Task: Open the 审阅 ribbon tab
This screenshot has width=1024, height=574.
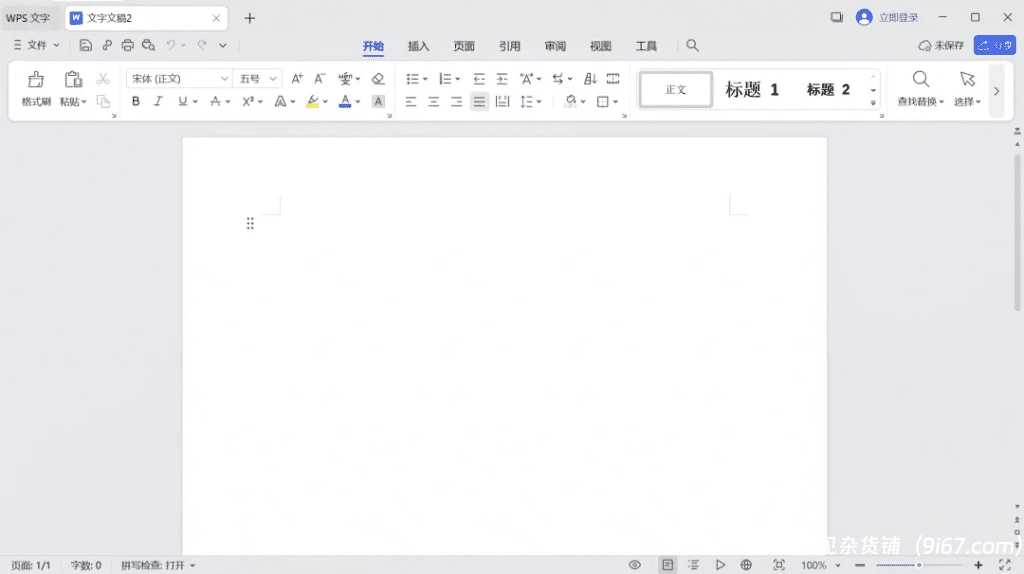Action: pyautogui.click(x=555, y=46)
